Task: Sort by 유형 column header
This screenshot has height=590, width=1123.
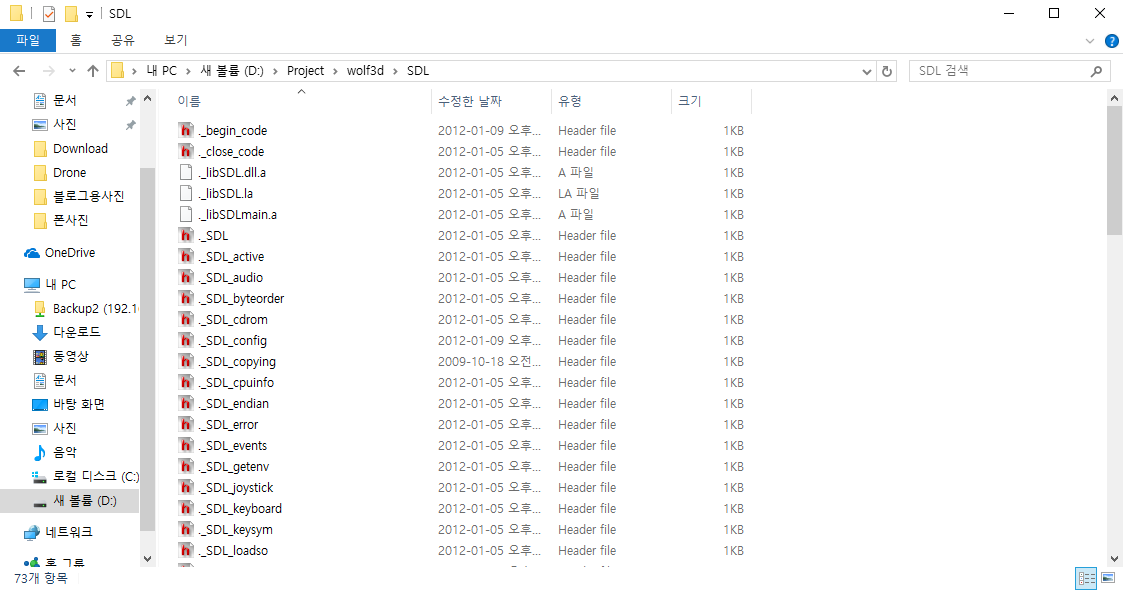Action: [x=570, y=101]
